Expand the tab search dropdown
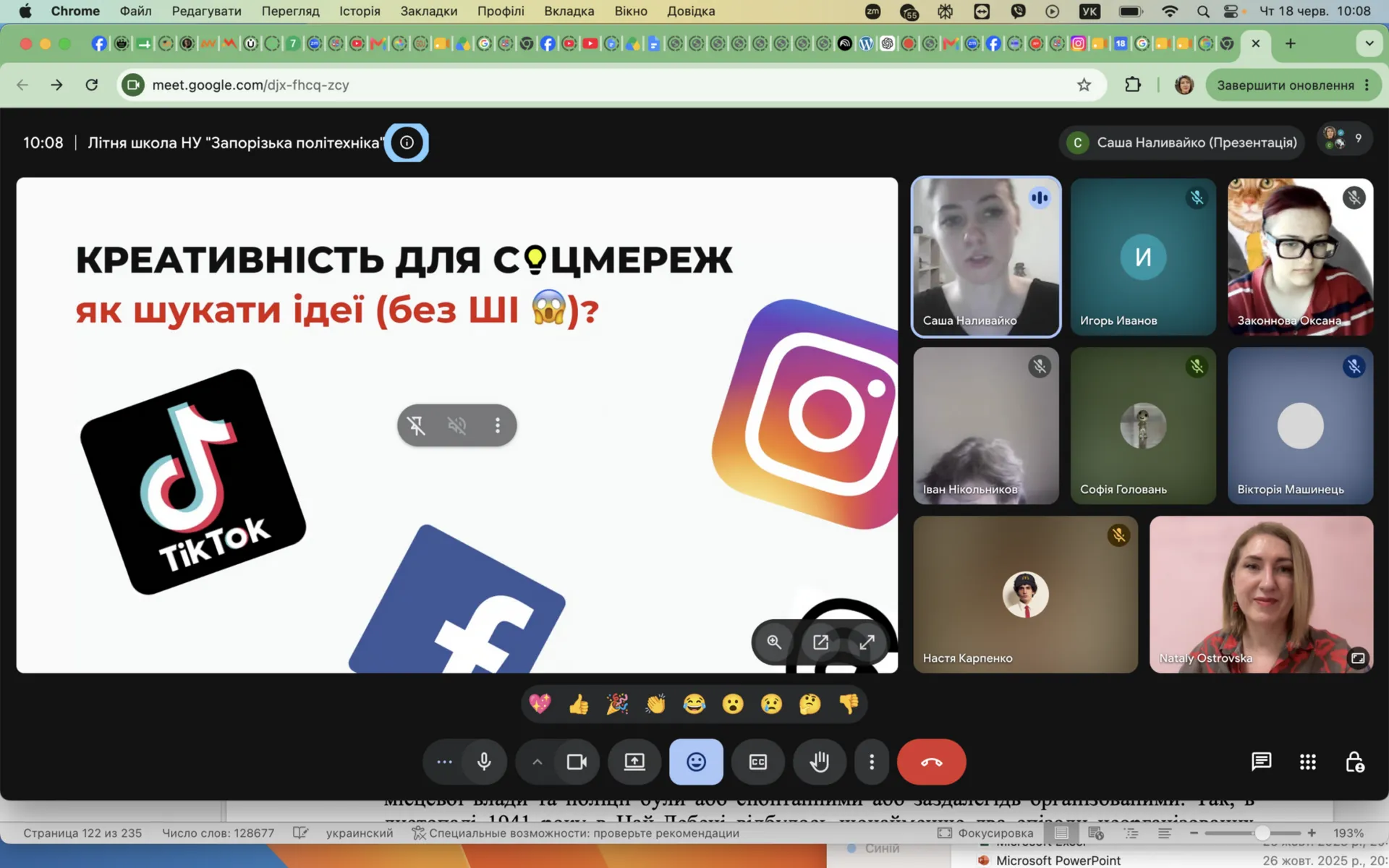Image resolution: width=1389 pixels, height=868 pixels. point(1369,43)
